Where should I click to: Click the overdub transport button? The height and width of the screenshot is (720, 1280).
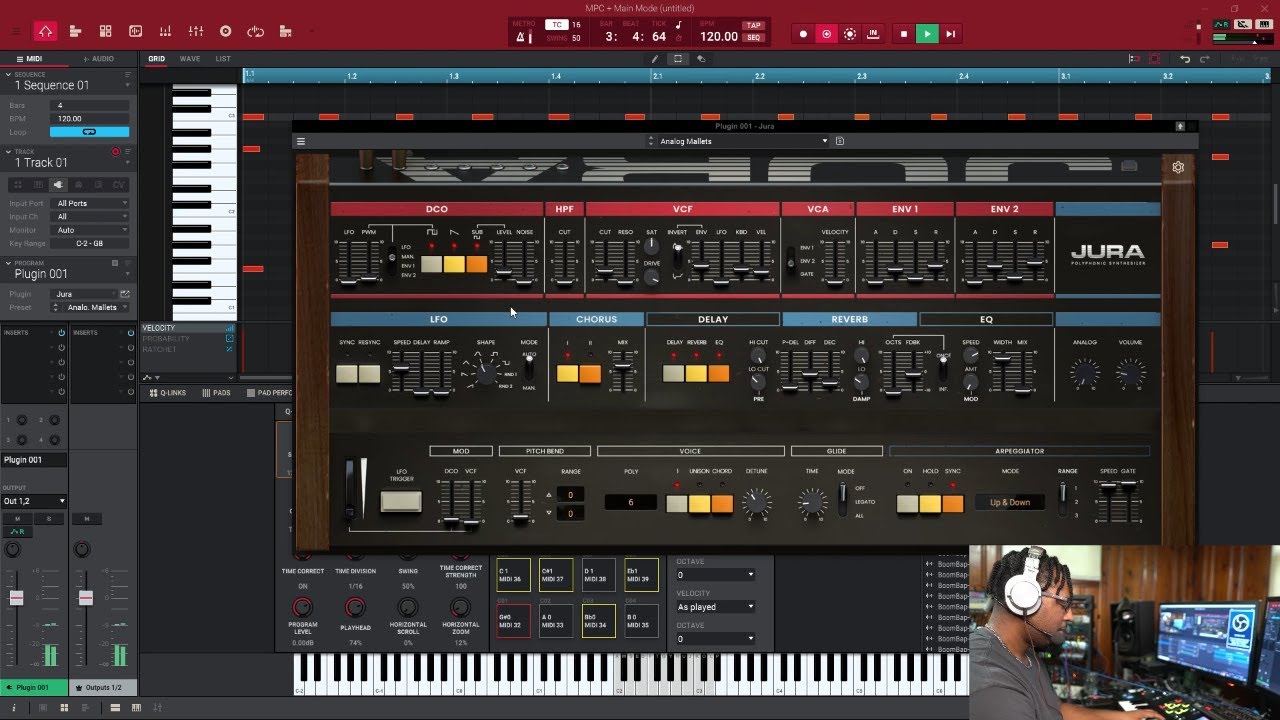[x=826, y=34]
